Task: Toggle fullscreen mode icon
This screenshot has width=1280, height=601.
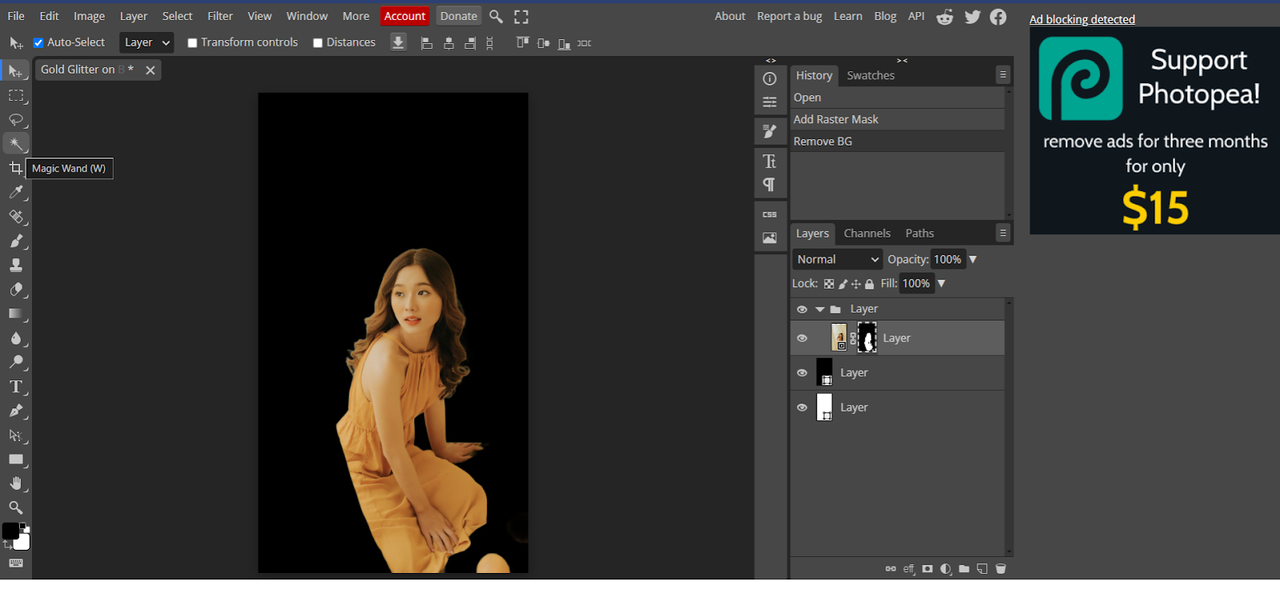Action: click(x=521, y=16)
